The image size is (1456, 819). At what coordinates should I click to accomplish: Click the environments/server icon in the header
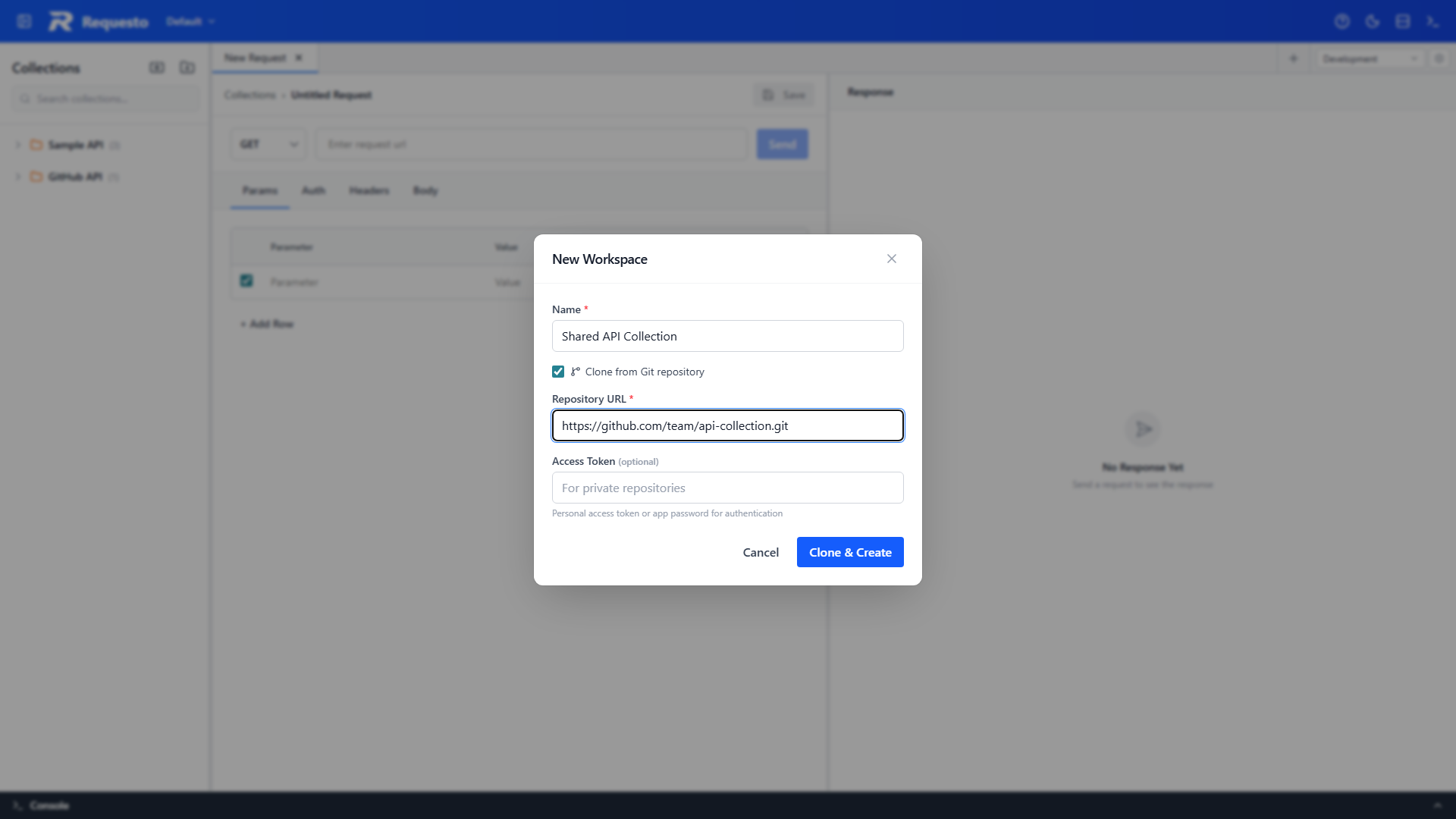tap(1402, 21)
